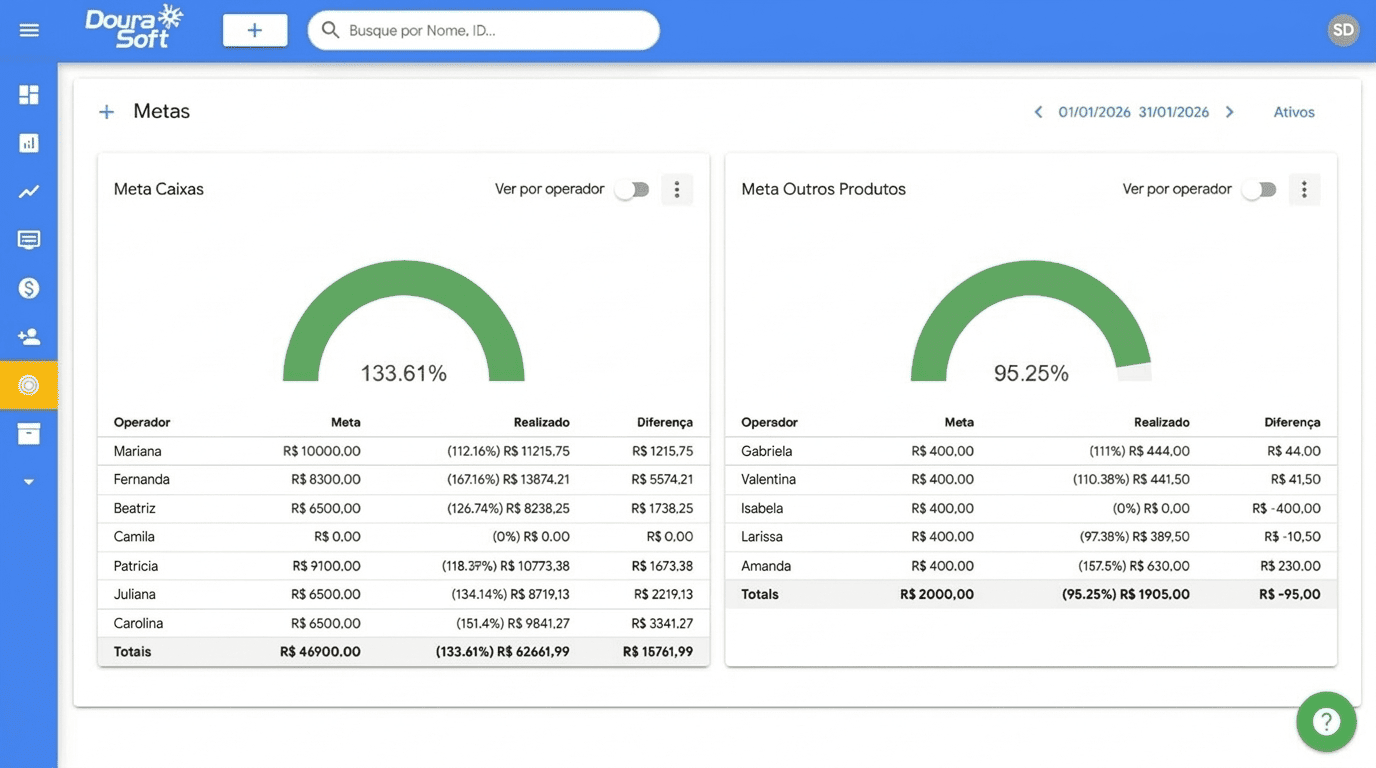This screenshot has height=768, width=1376.
Task: Click the Ativos filter link
Action: (1294, 112)
